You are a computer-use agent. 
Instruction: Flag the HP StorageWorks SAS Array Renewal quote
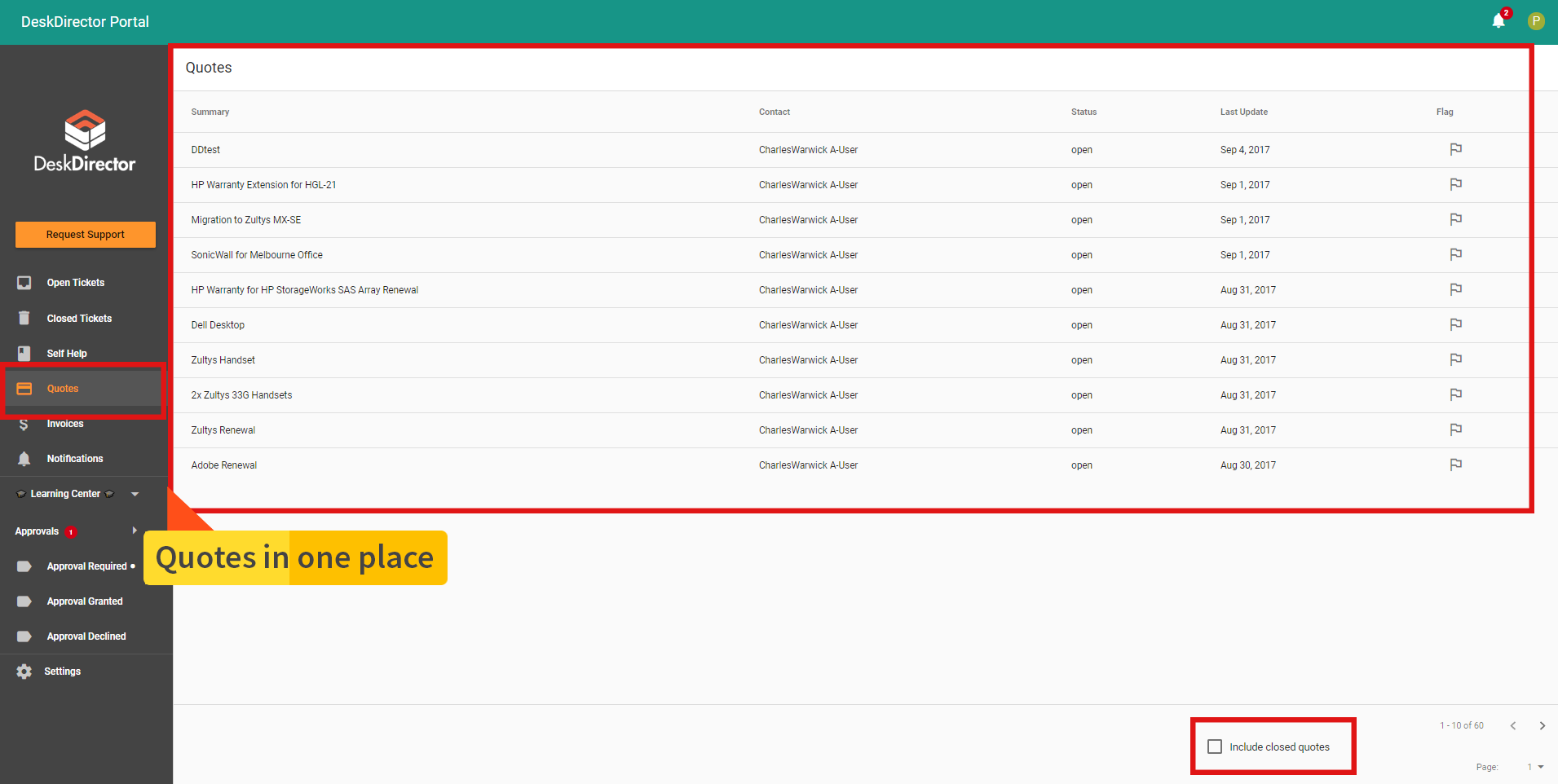click(1456, 289)
